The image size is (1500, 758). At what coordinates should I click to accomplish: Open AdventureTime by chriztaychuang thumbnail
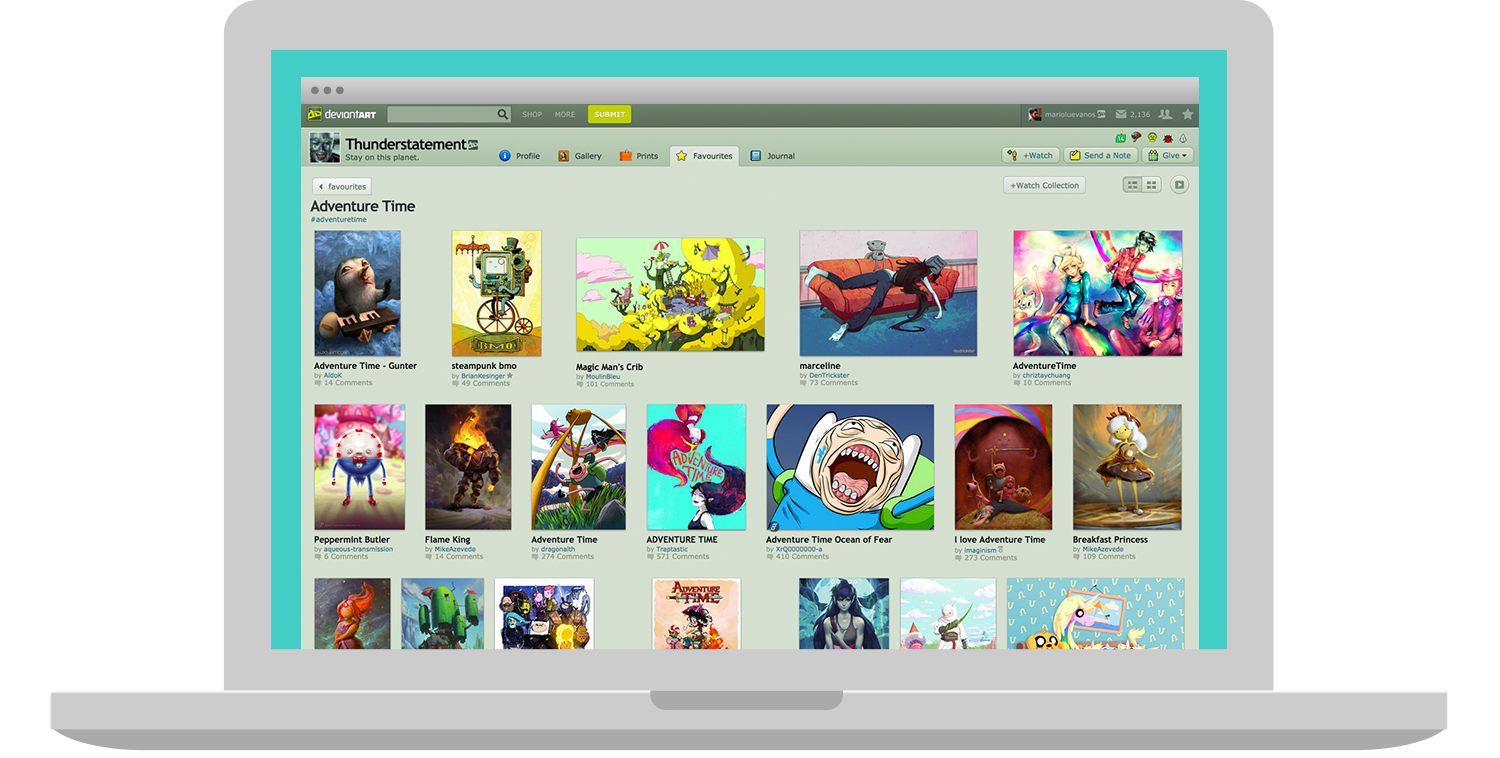tap(1097, 294)
